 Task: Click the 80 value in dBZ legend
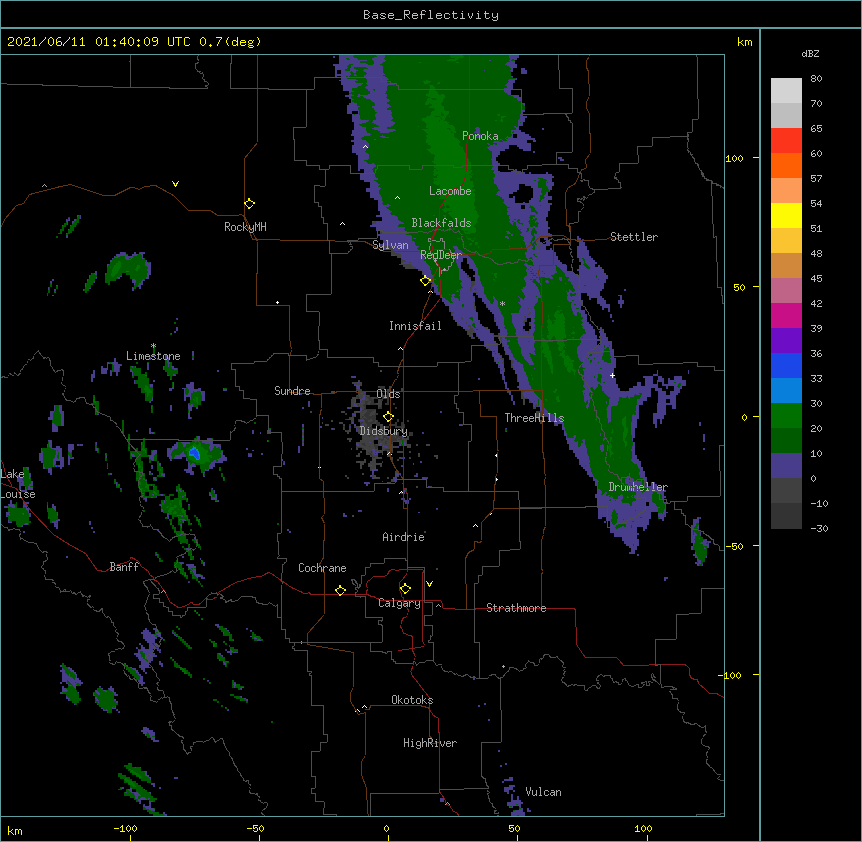(816, 79)
